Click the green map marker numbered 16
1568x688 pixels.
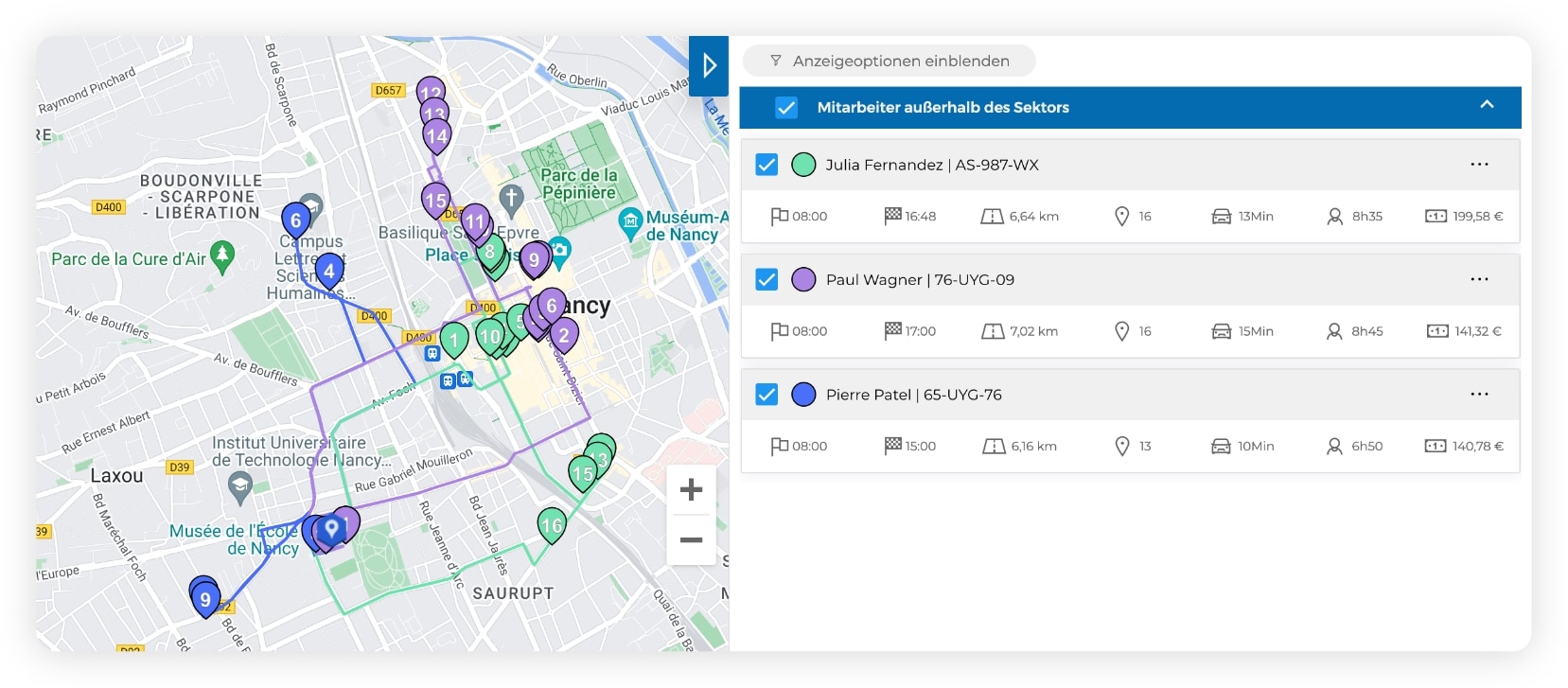(552, 524)
